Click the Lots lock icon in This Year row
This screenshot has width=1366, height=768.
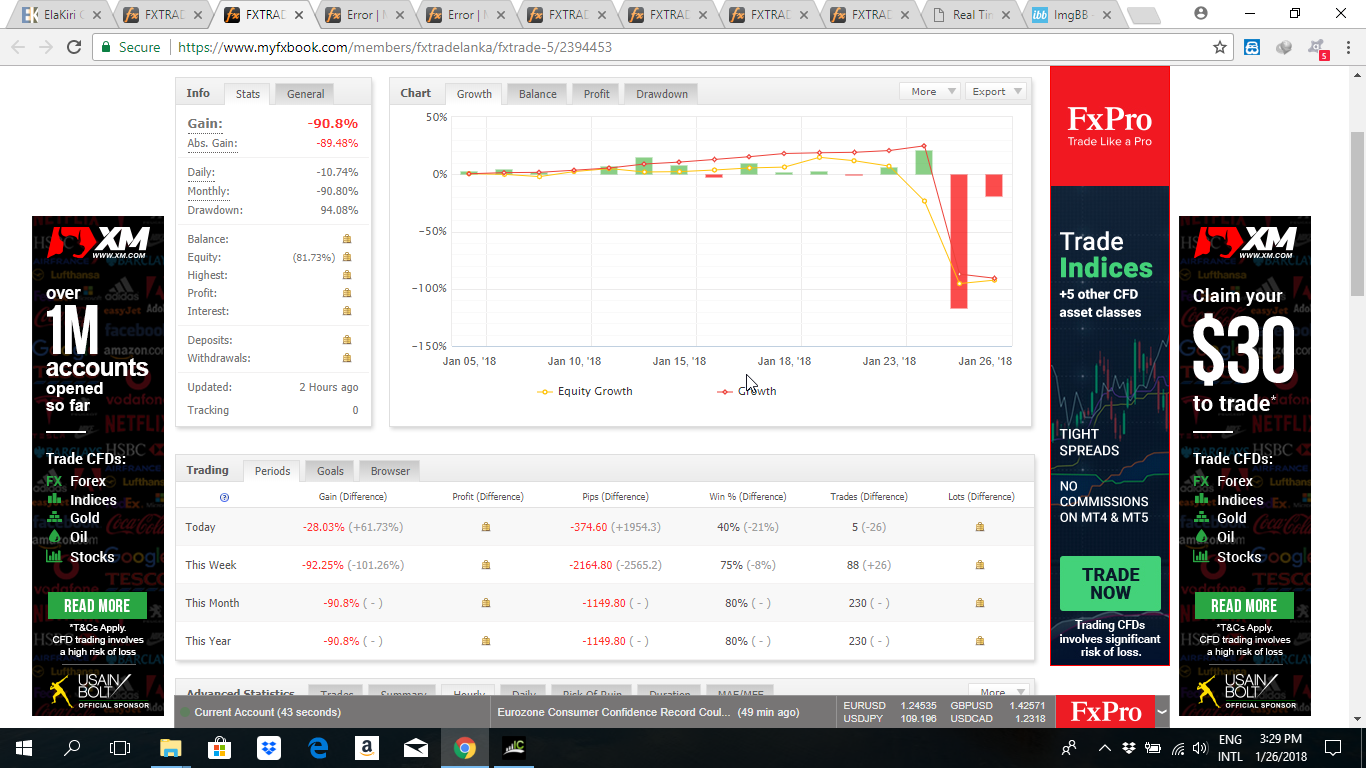pos(980,641)
